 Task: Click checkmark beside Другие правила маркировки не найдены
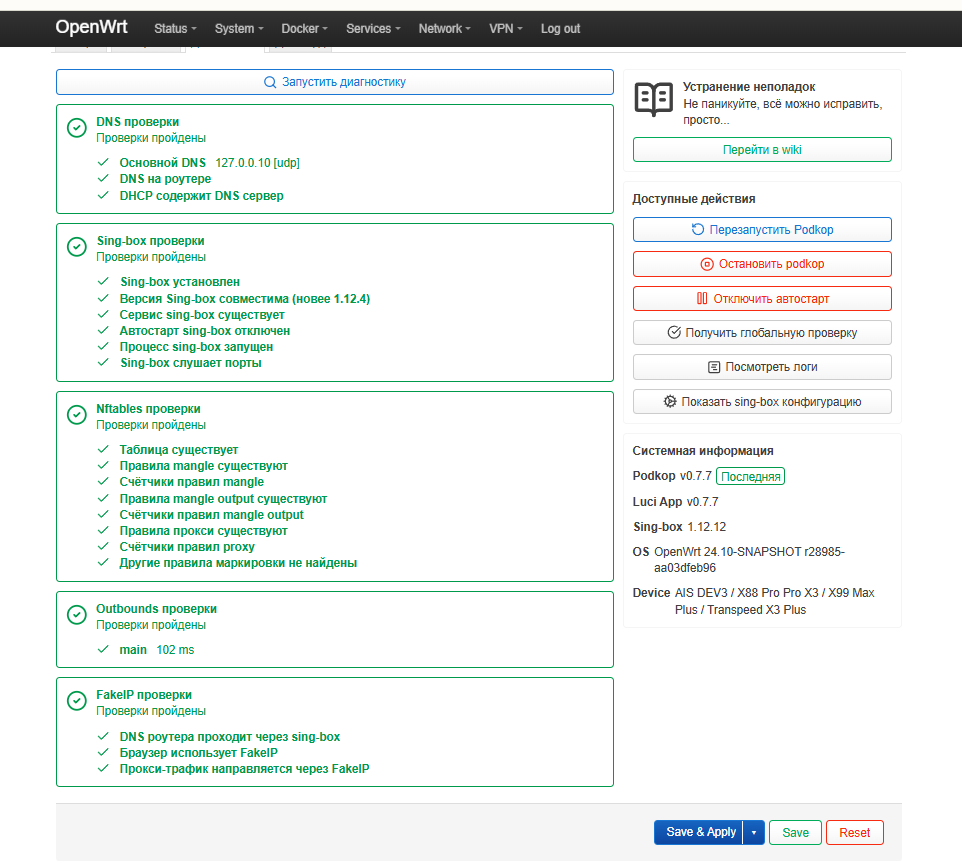tap(103, 563)
